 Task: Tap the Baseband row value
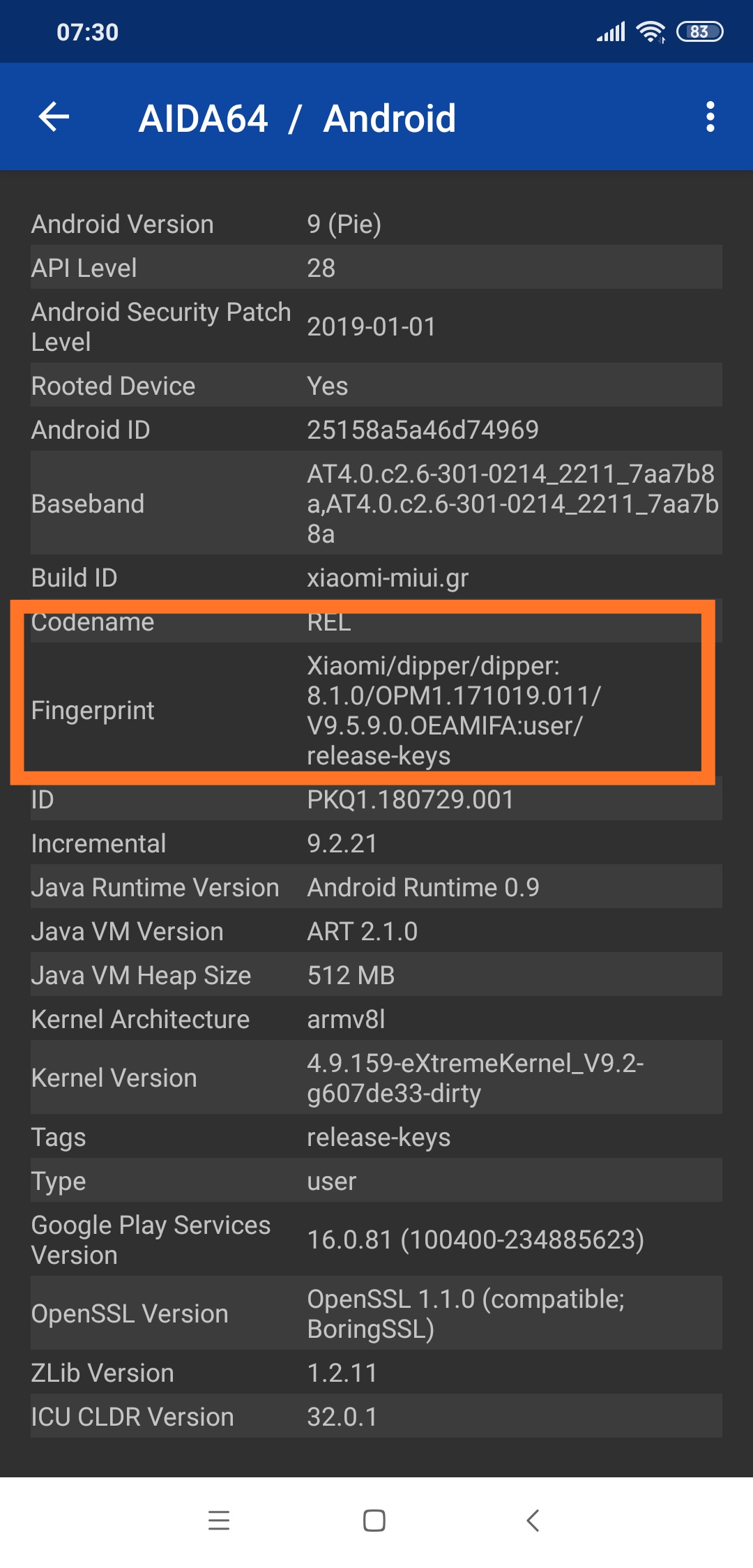(x=512, y=504)
